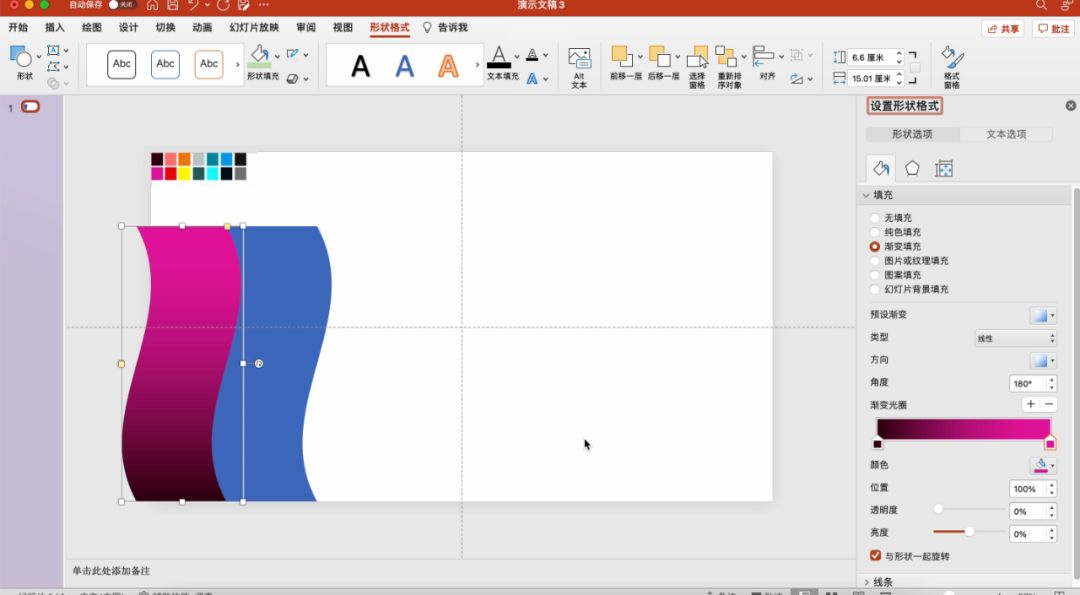The image size is (1080, 595).
Task: Expand the 线条 section
Action: pos(878,582)
